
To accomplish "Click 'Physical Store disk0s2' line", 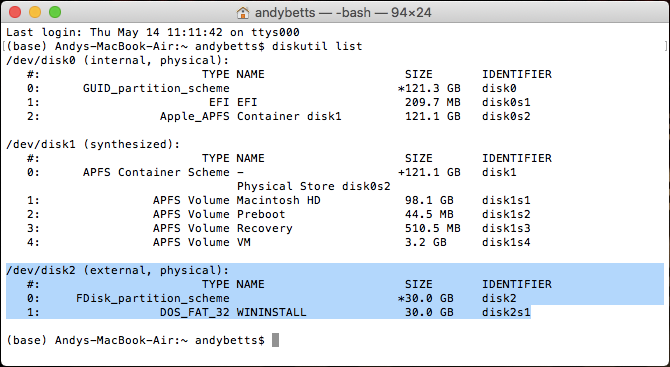I will [x=314, y=186].
